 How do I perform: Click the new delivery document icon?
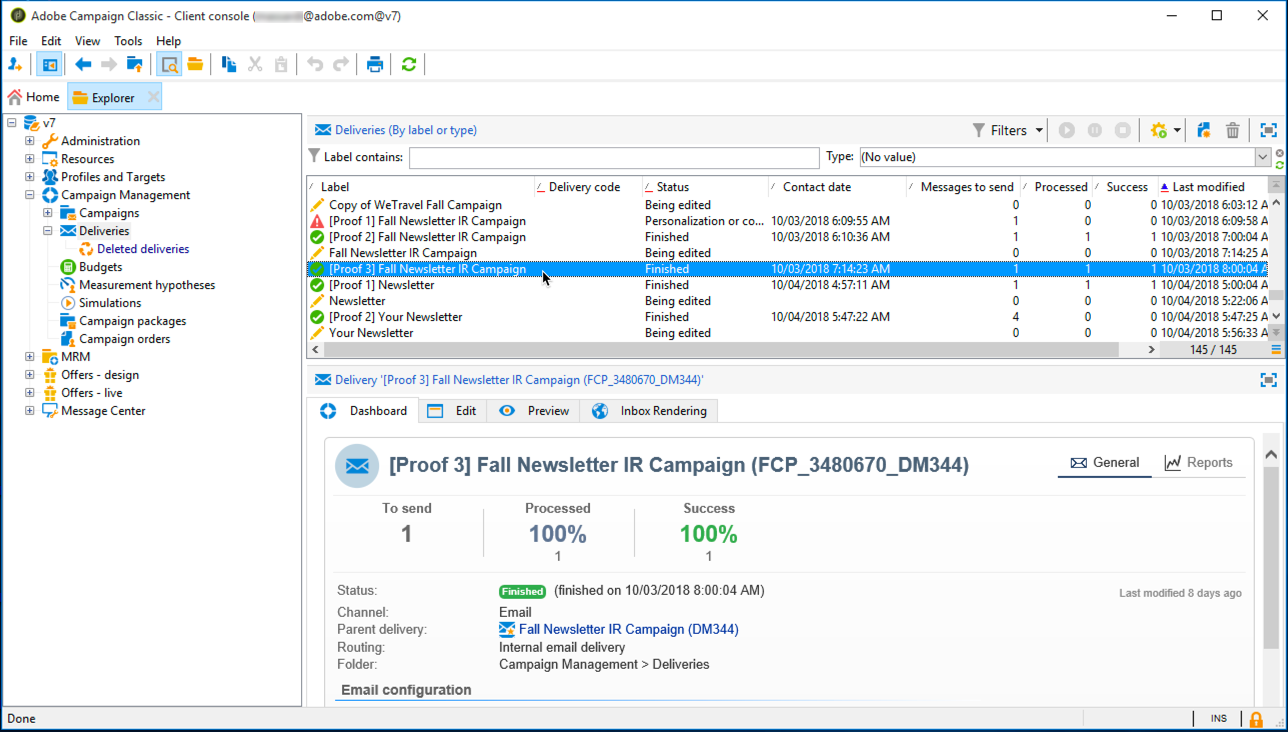click(1204, 130)
